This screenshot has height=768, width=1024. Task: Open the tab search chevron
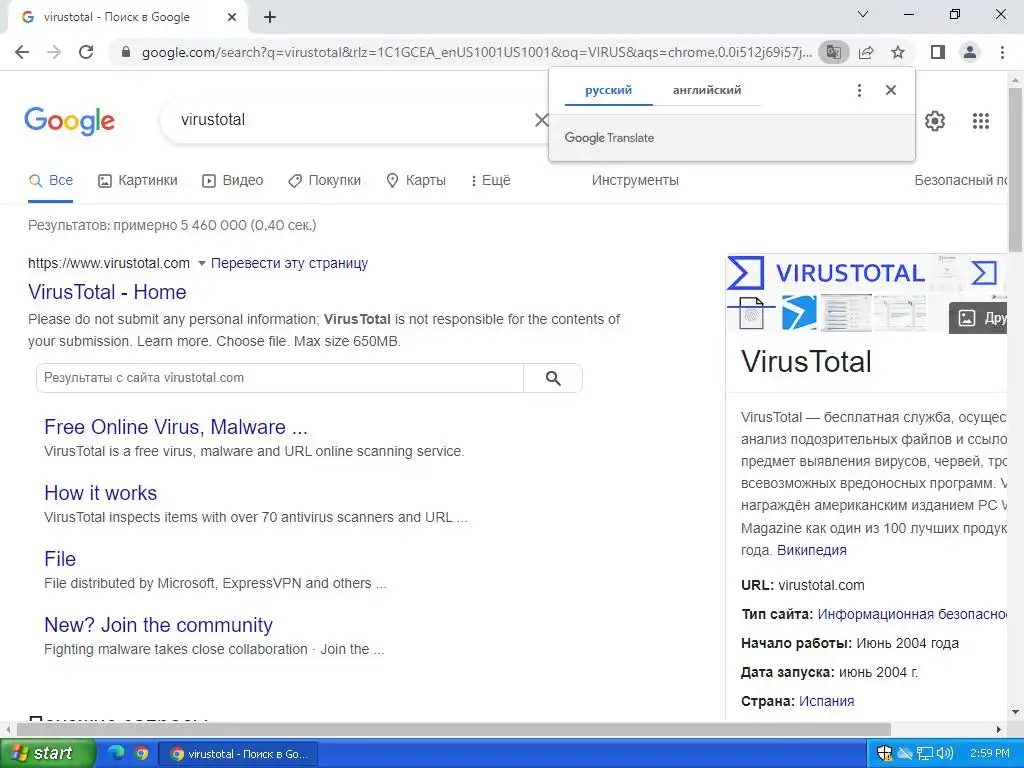863,14
